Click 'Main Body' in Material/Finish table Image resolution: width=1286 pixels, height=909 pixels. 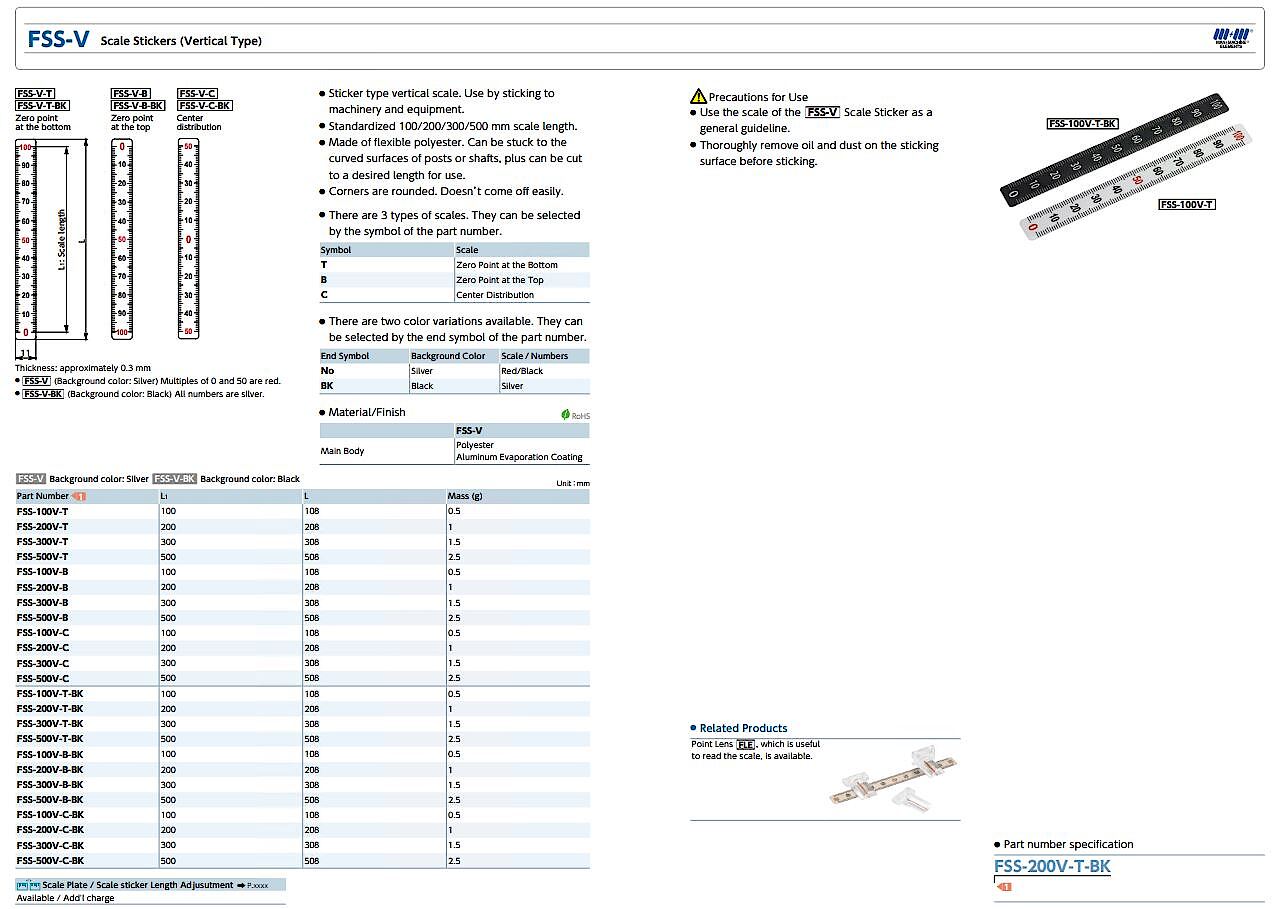click(x=342, y=451)
